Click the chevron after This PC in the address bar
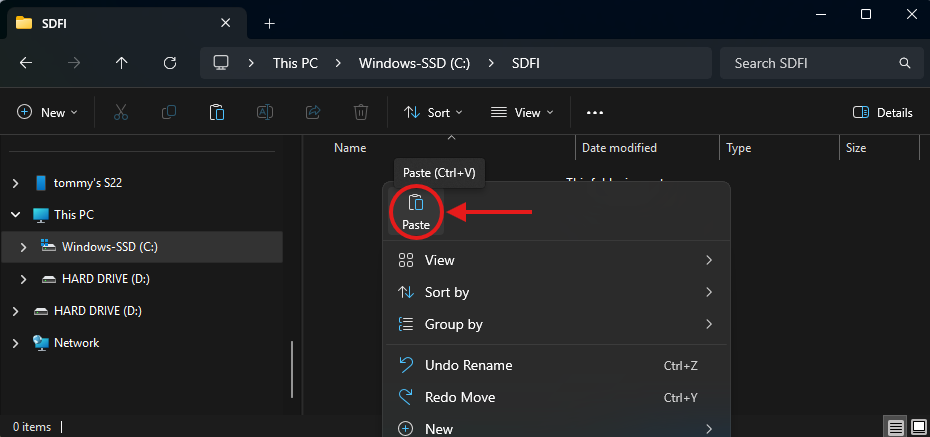Image resolution: width=930 pixels, height=437 pixels. 339,63
